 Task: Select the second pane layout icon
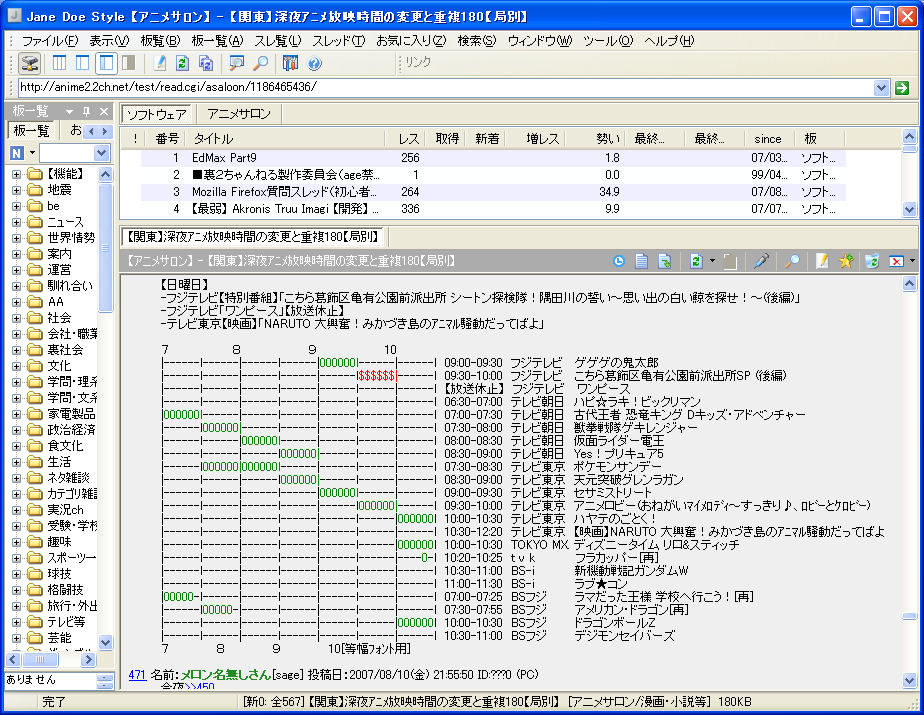click(82, 63)
